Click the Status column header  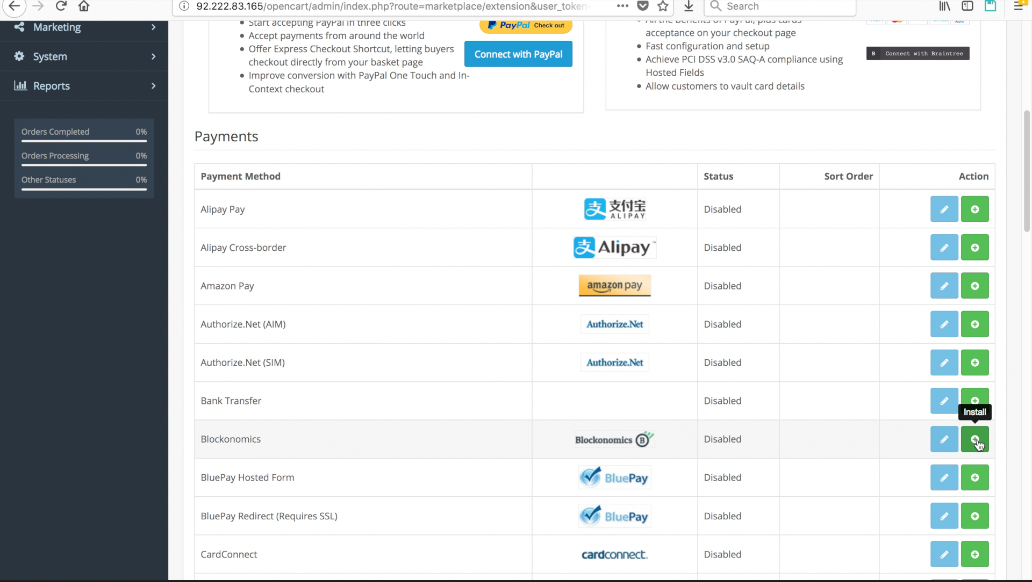pyautogui.click(x=718, y=176)
